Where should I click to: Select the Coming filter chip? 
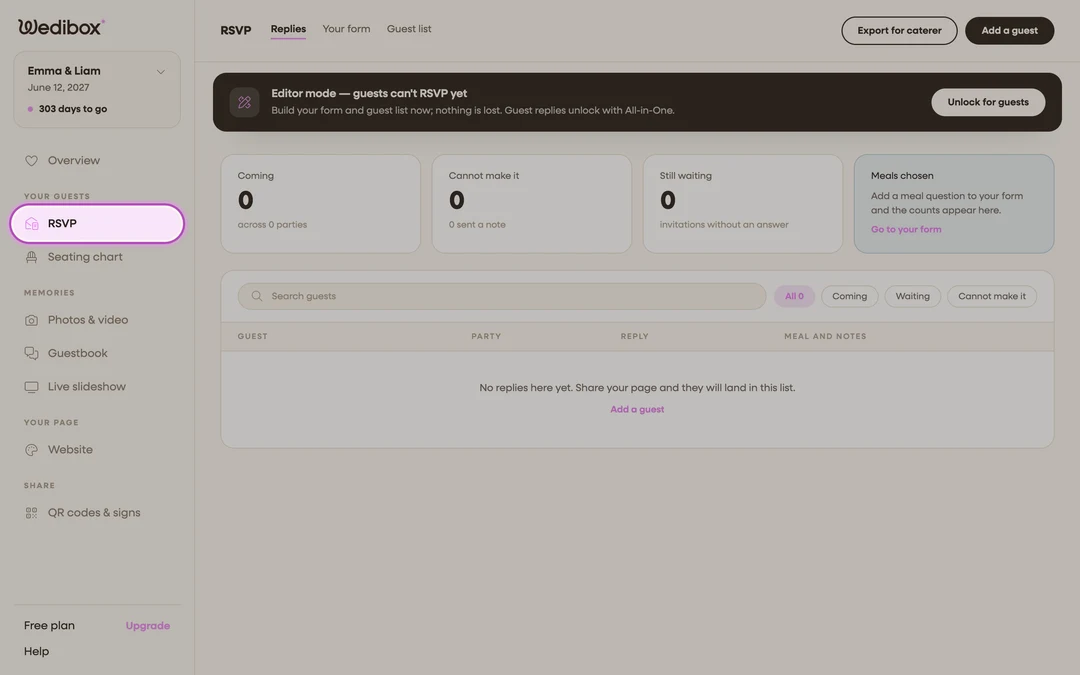coord(849,296)
